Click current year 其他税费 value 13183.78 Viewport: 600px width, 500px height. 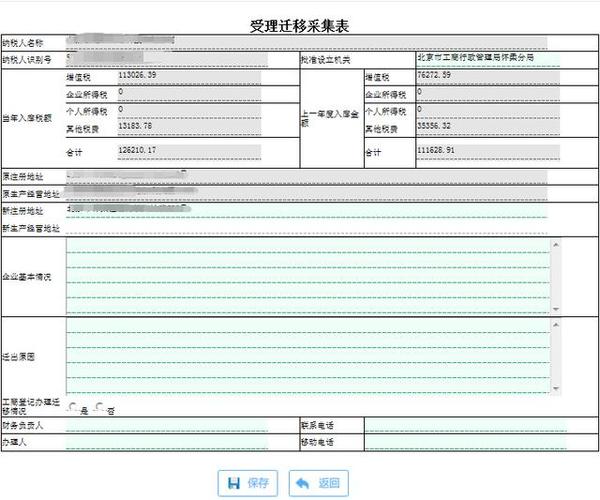pos(189,129)
